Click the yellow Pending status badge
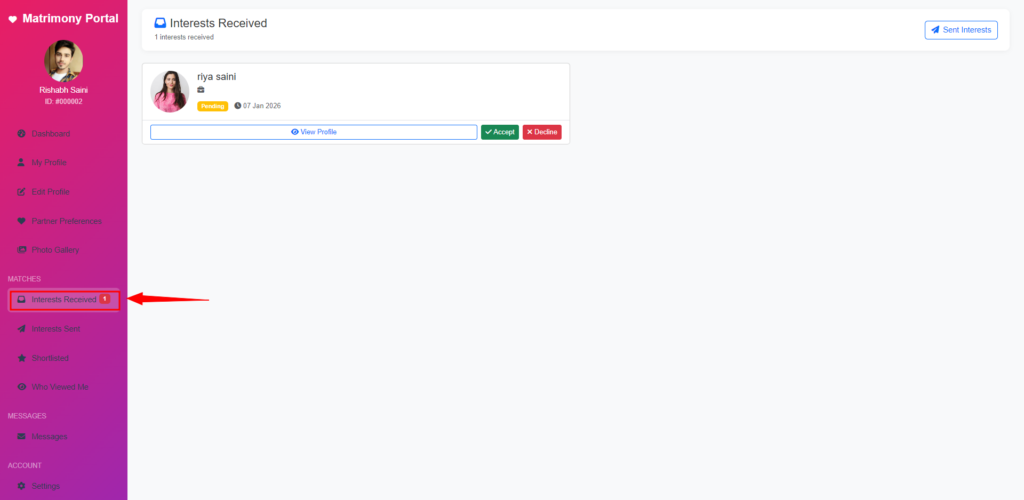Image resolution: width=1024 pixels, height=500 pixels. pyautogui.click(x=213, y=106)
